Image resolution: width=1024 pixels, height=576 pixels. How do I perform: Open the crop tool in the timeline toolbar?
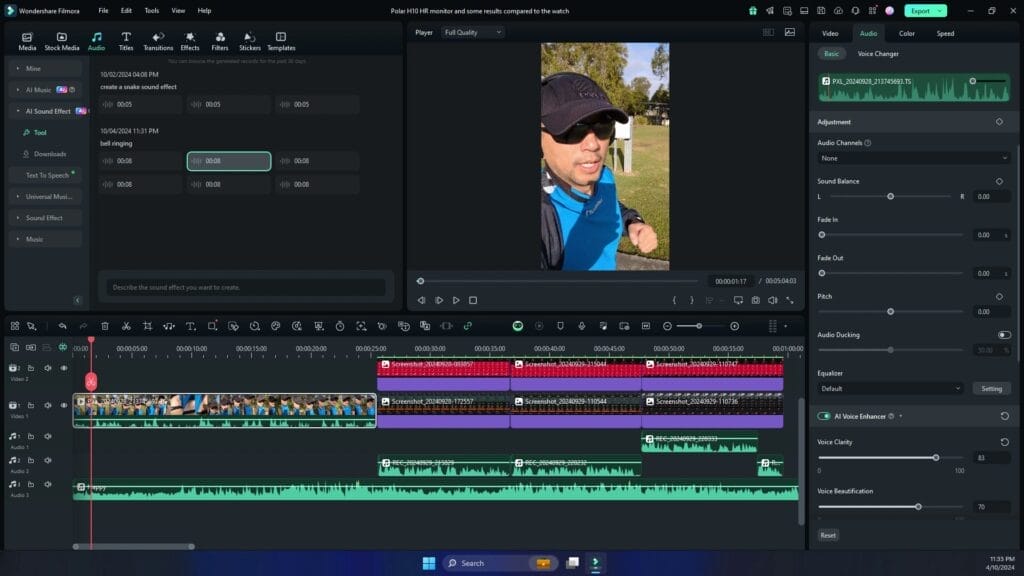point(146,326)
